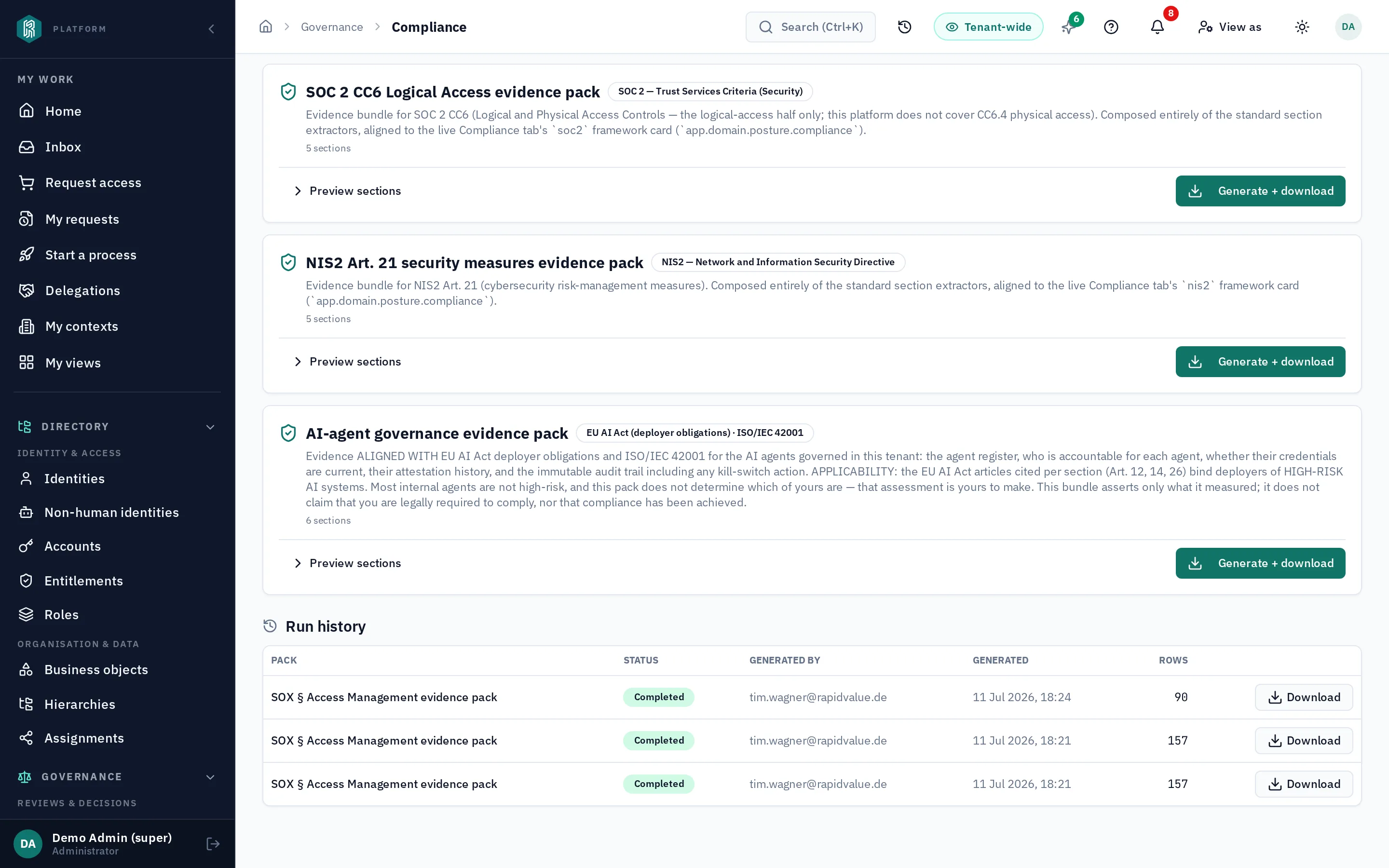Log out using the sign-out icon
Image resolution: width=1389 pixels, height=868 pixels.
[213, 843]
